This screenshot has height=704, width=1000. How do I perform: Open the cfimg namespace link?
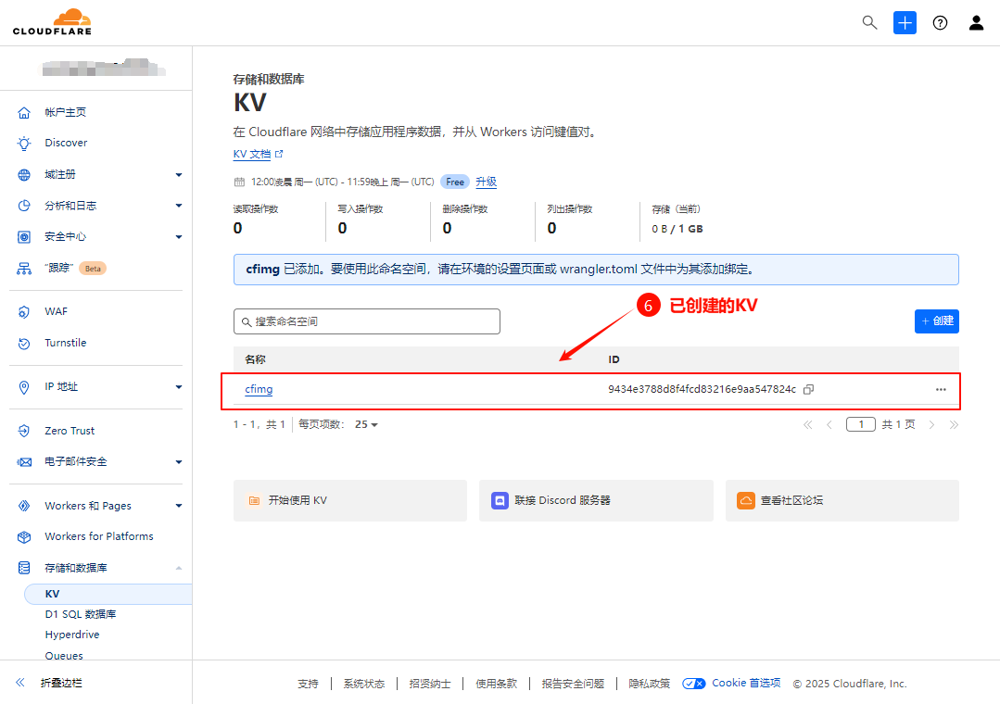(x=259, y=389)
